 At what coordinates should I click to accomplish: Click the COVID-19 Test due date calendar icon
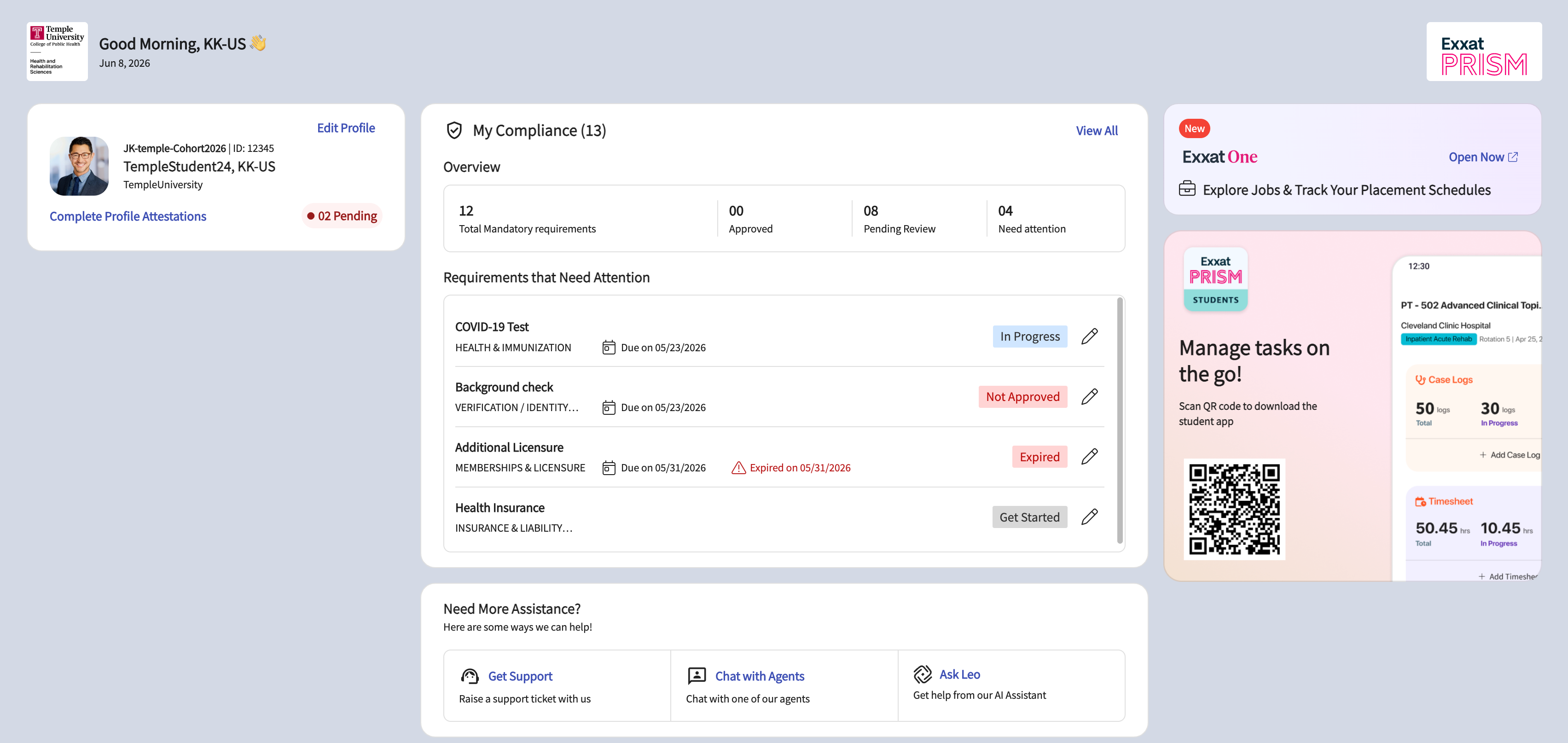tap(609, 348)
